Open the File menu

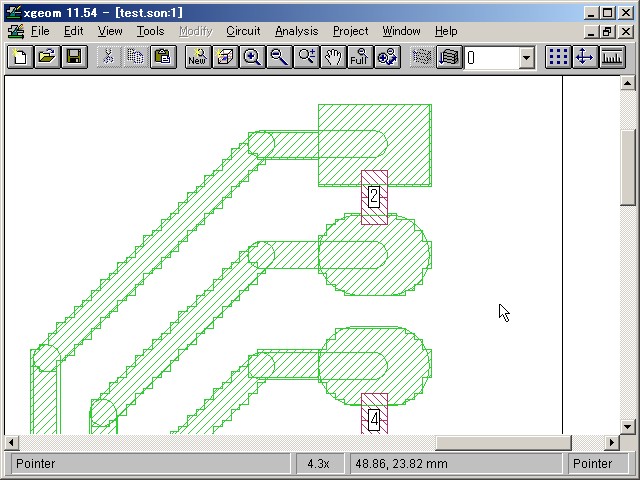pos(40,31)
